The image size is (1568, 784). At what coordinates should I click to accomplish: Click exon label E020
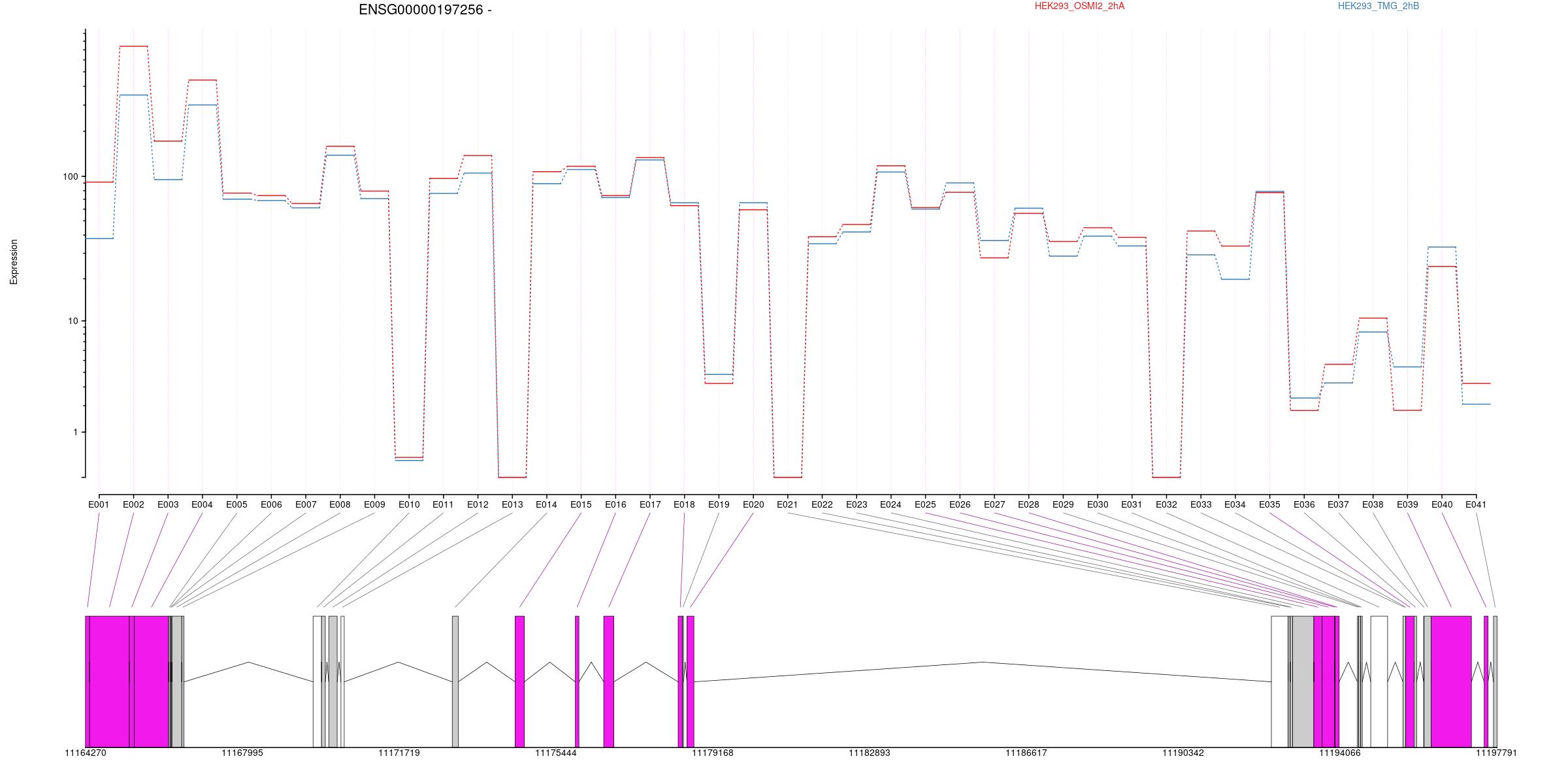click(x=753, y=505)
